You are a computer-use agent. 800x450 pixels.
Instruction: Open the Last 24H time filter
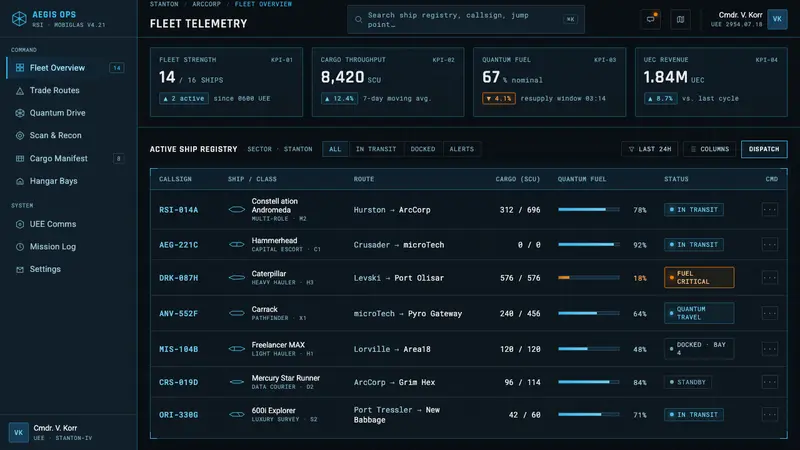pos(649,149)
